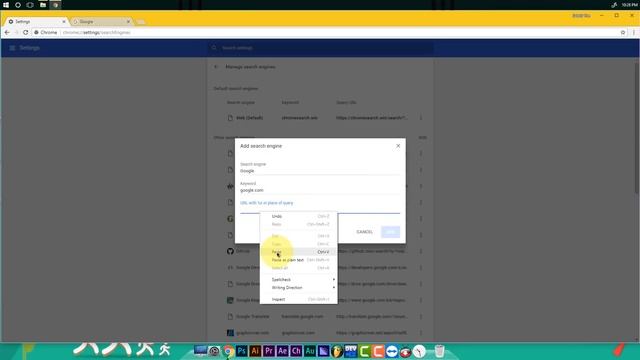
Task: Launch Premiere Pro from the dock
Action: (269, 351)
